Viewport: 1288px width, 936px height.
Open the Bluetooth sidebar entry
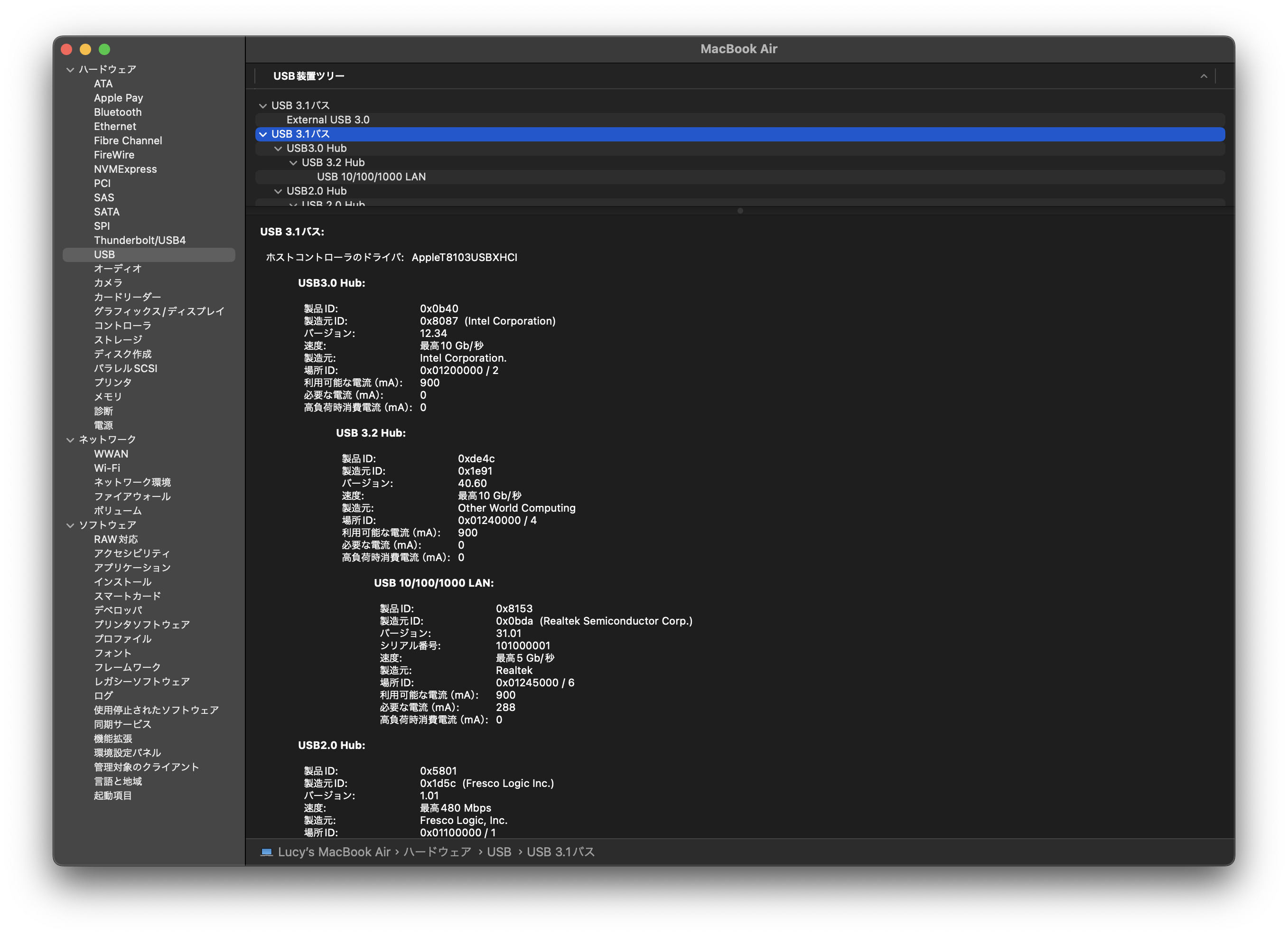(118, 112)
